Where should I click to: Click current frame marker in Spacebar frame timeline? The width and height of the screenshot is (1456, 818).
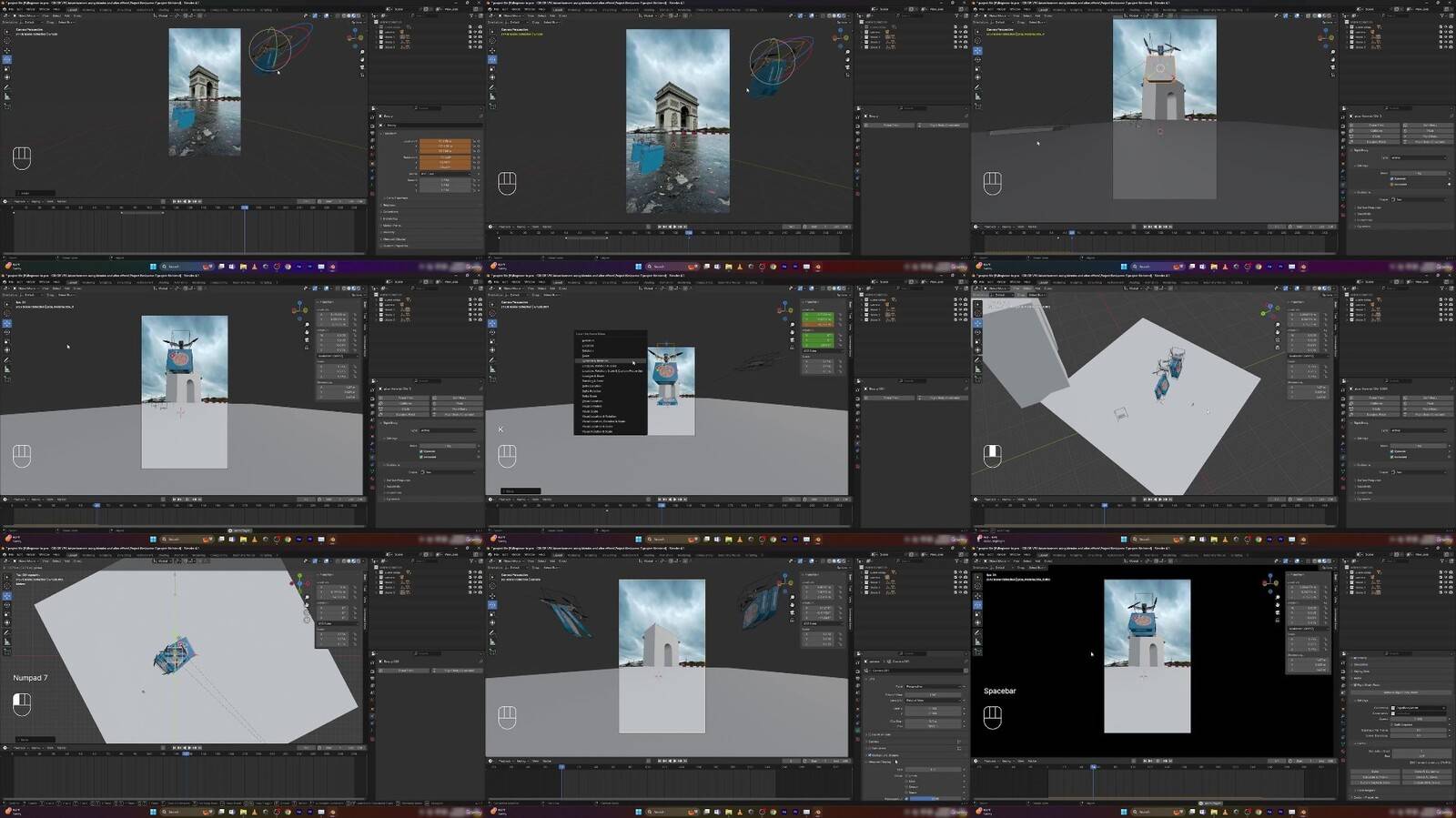click(x=1094, y=767)
